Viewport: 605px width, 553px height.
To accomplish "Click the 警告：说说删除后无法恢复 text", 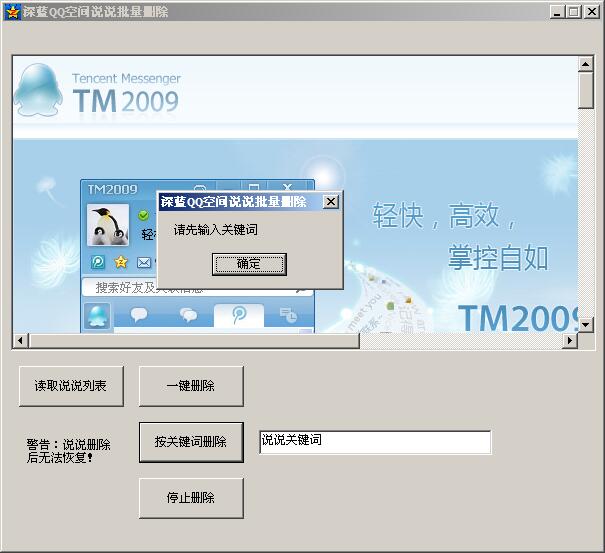I will [68, 451].
